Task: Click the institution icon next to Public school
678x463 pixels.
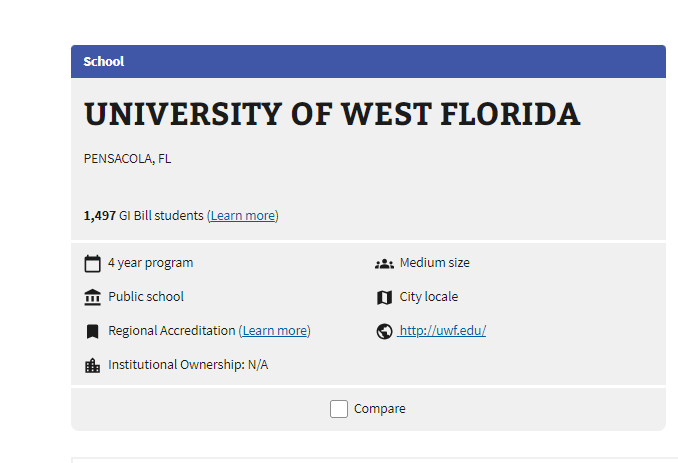Action: coord(92,297)
